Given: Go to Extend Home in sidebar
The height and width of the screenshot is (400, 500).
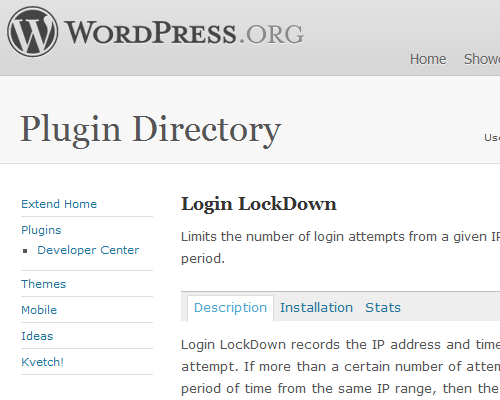Looking at the screenshot, I should click(x=59, y=204).
